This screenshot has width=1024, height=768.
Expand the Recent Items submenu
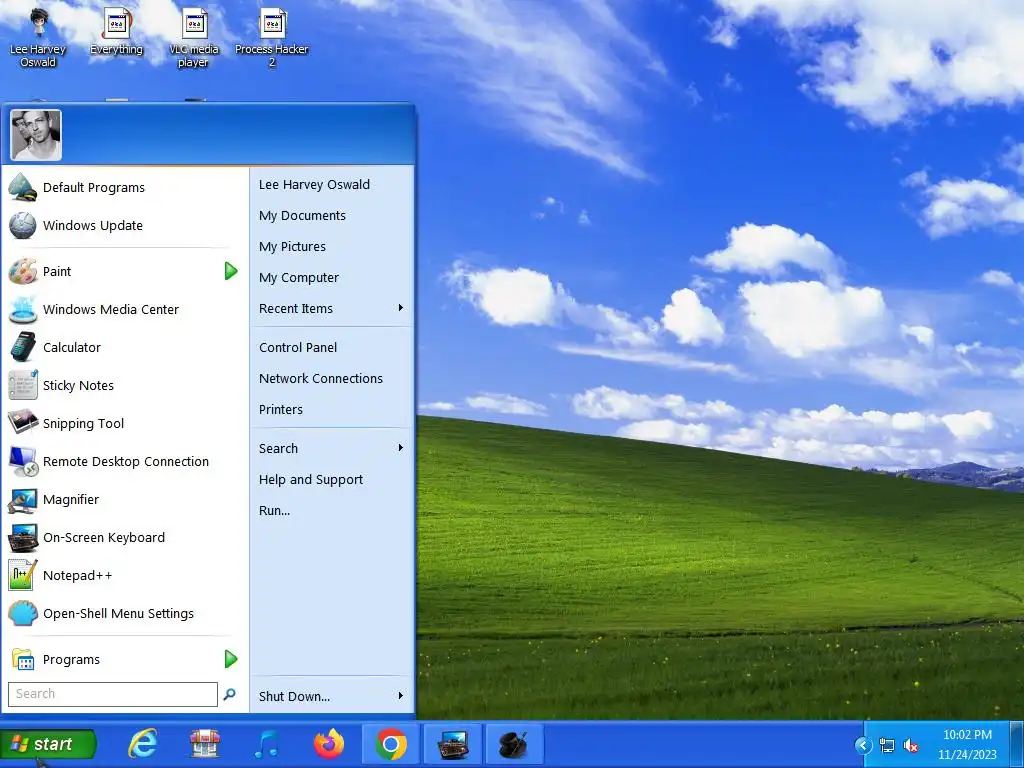[332, 308]
